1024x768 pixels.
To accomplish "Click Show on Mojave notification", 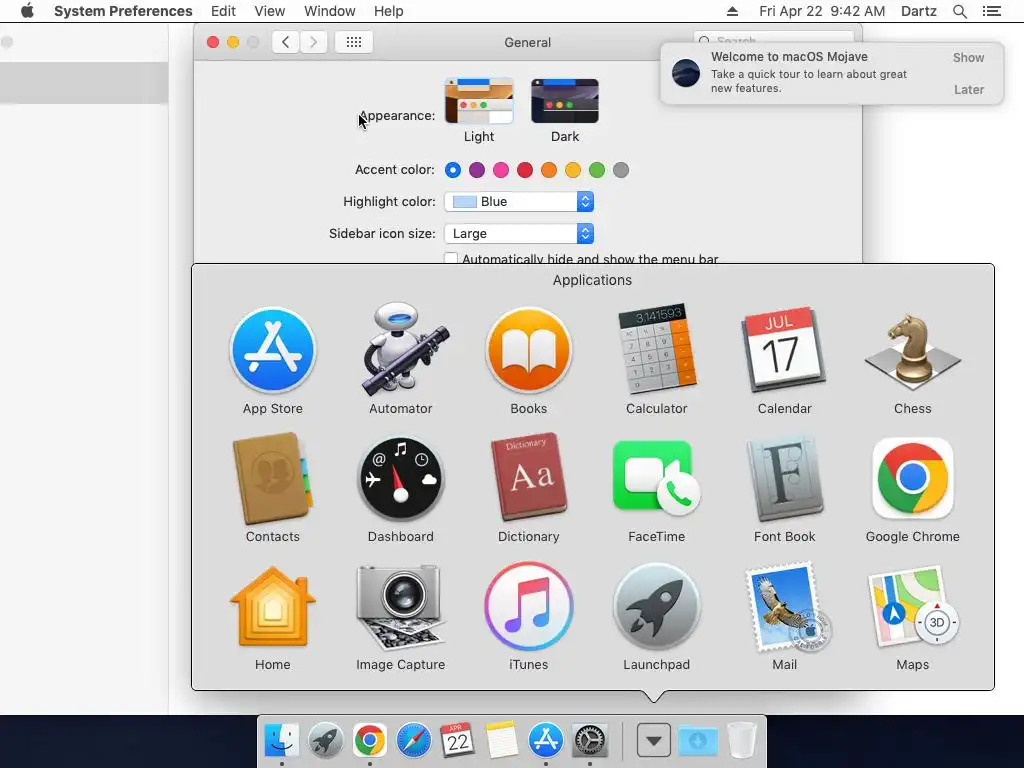I will (x=968, y=57).
